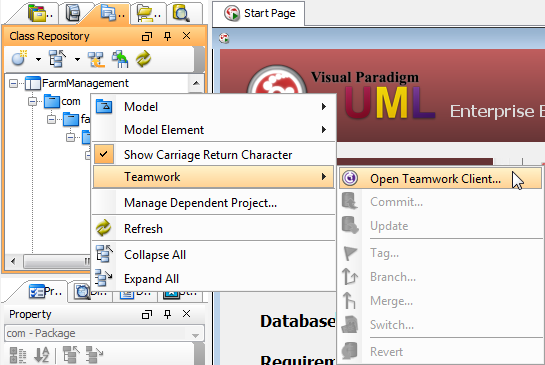Collapse the fa package node
Screen dimensions: 545x365
pyautogui.click(x=51, y=120)
